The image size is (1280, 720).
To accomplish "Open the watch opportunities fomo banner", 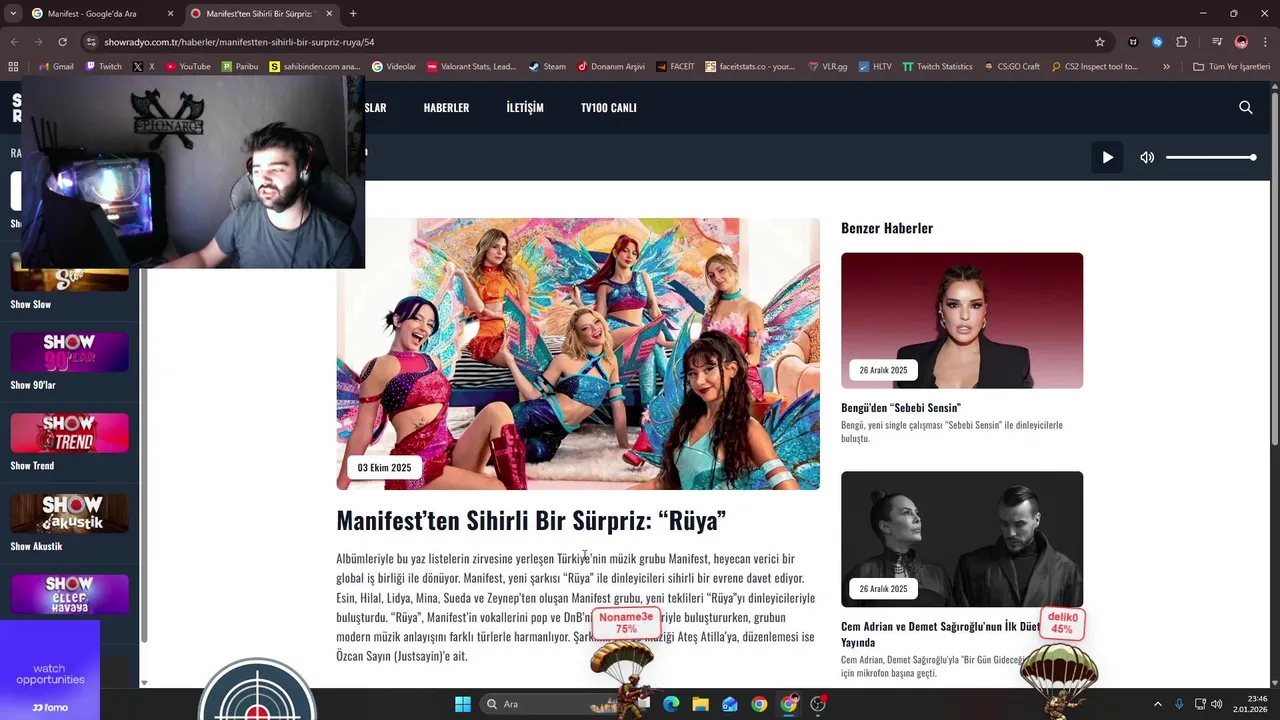I will click(x=50, y=670).
